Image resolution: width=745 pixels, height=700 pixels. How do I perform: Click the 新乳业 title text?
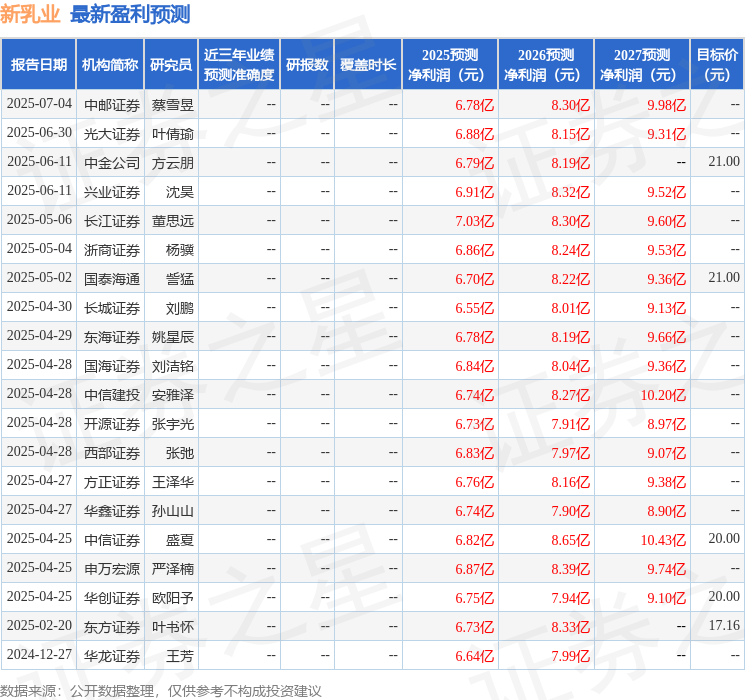pyautogui.click(x=30, y=14)
